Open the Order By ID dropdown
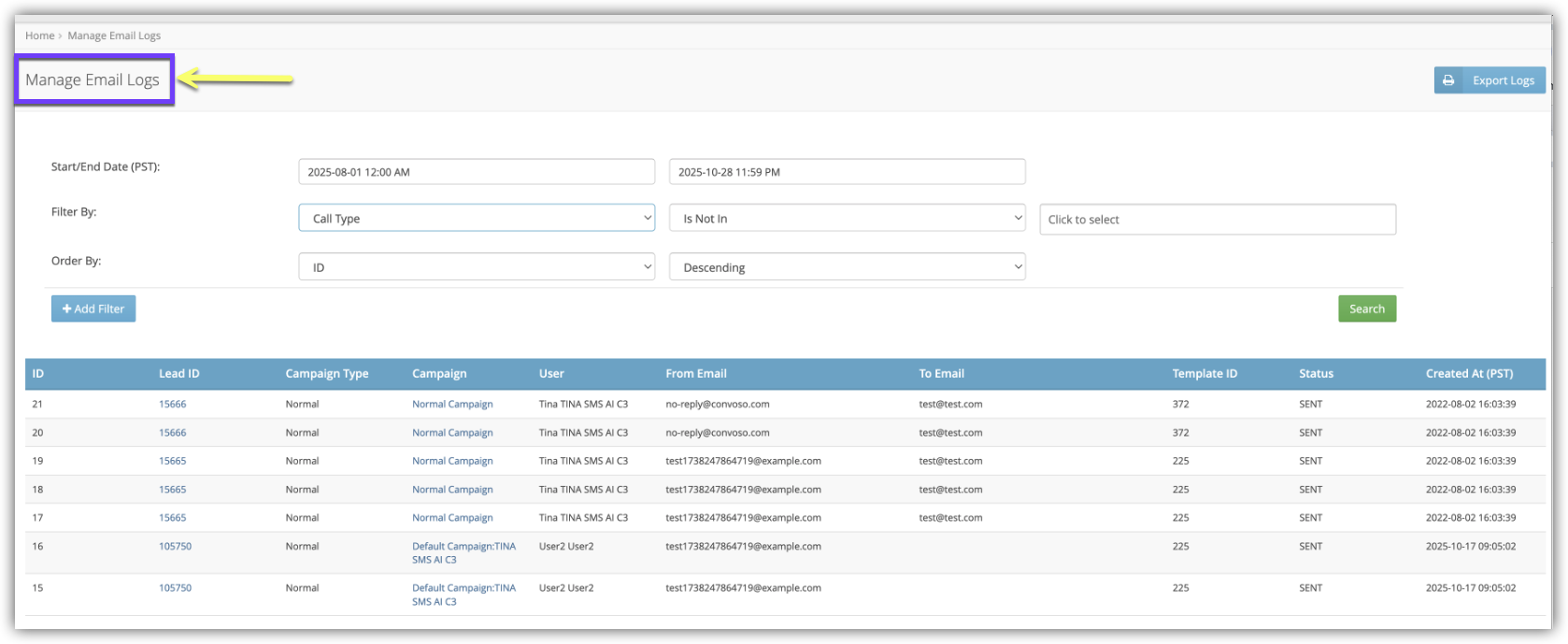The height and width of the screenshot is (644, 1568). [477, 267]
